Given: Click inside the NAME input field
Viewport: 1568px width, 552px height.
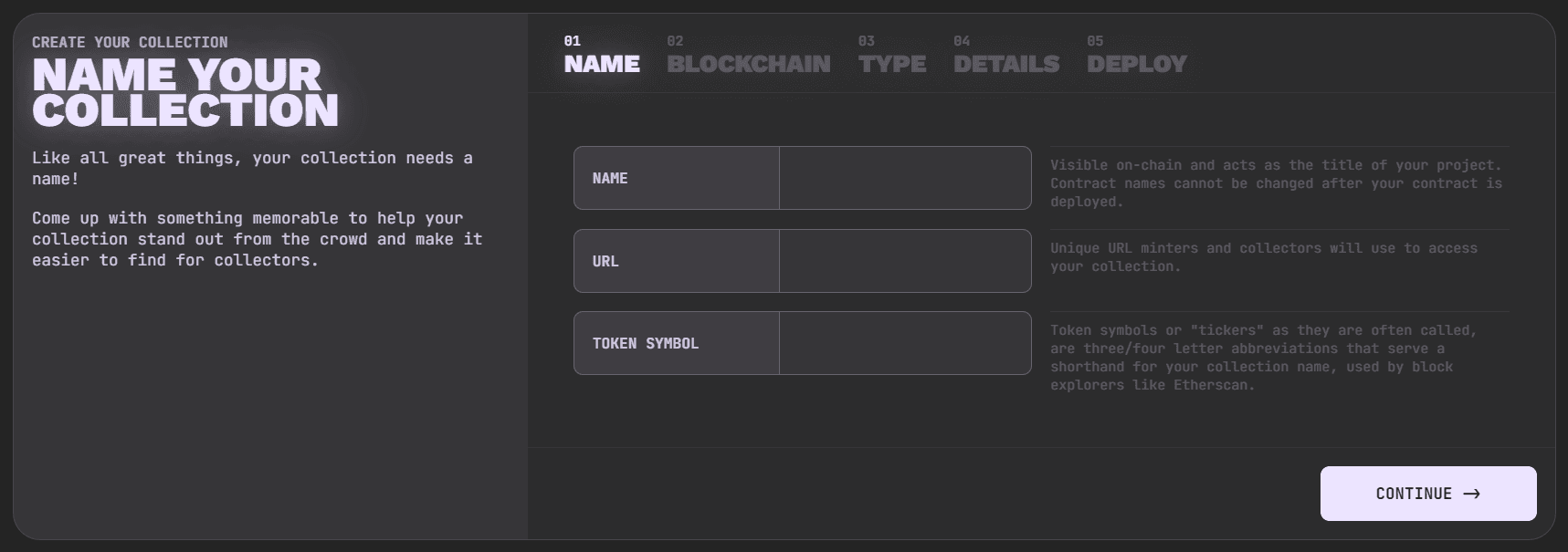Looking at the screenshot, I should (904, 178).
